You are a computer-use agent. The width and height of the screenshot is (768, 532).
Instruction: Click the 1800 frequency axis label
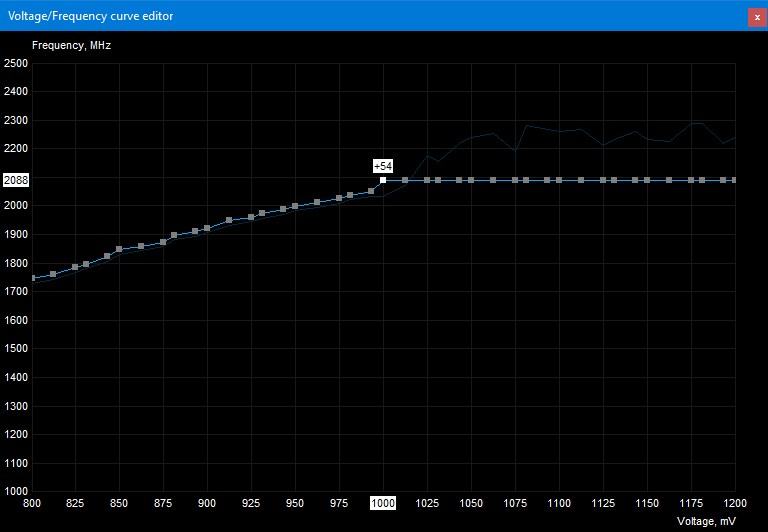point(16,263)
